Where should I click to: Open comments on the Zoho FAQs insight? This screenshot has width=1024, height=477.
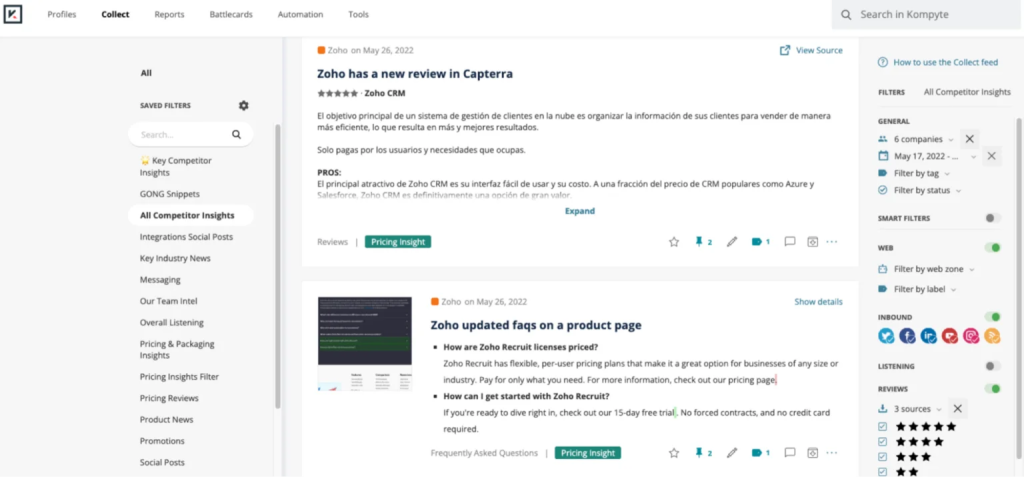click(790, 453)
